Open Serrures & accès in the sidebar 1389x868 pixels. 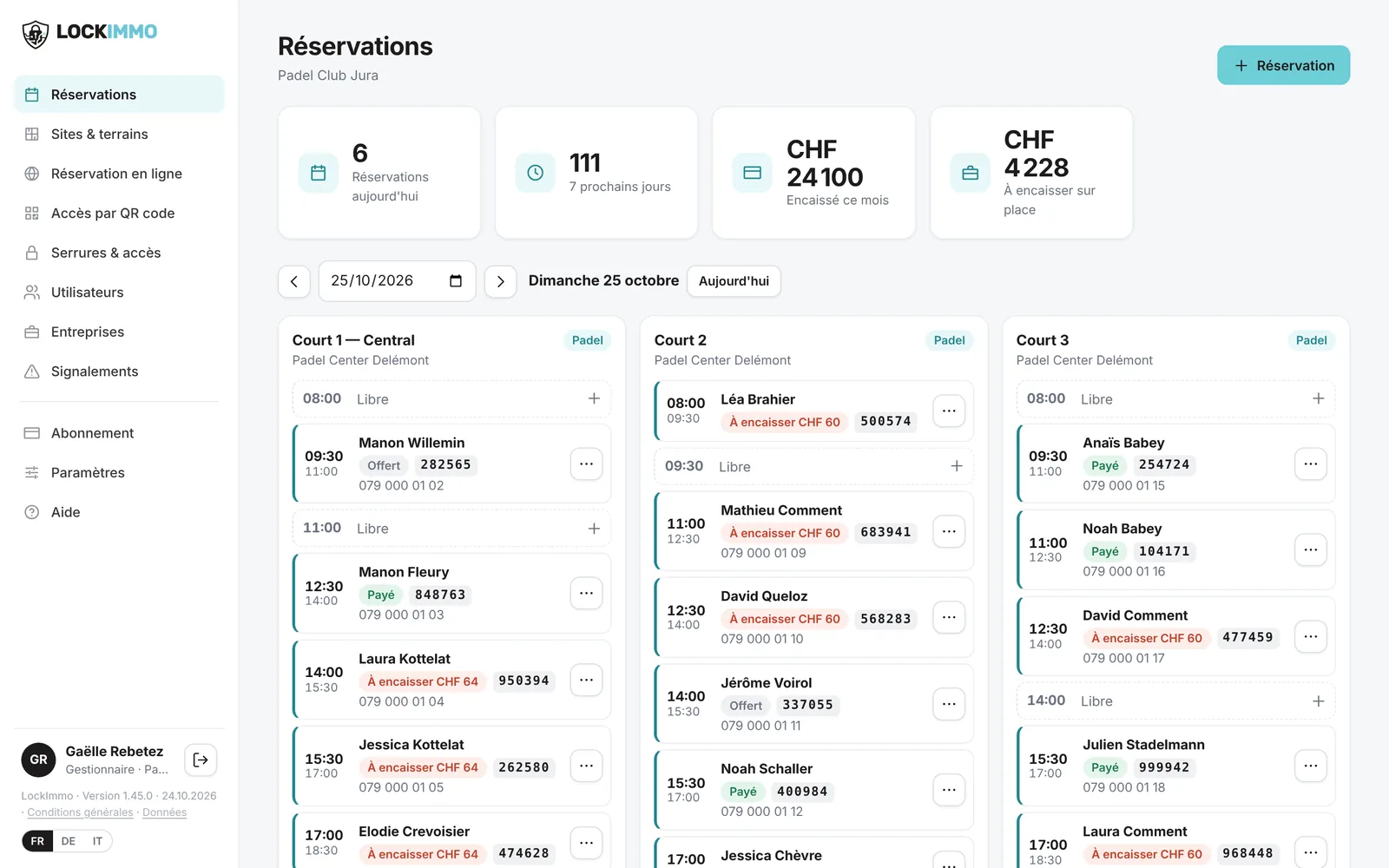pos(119,253)
